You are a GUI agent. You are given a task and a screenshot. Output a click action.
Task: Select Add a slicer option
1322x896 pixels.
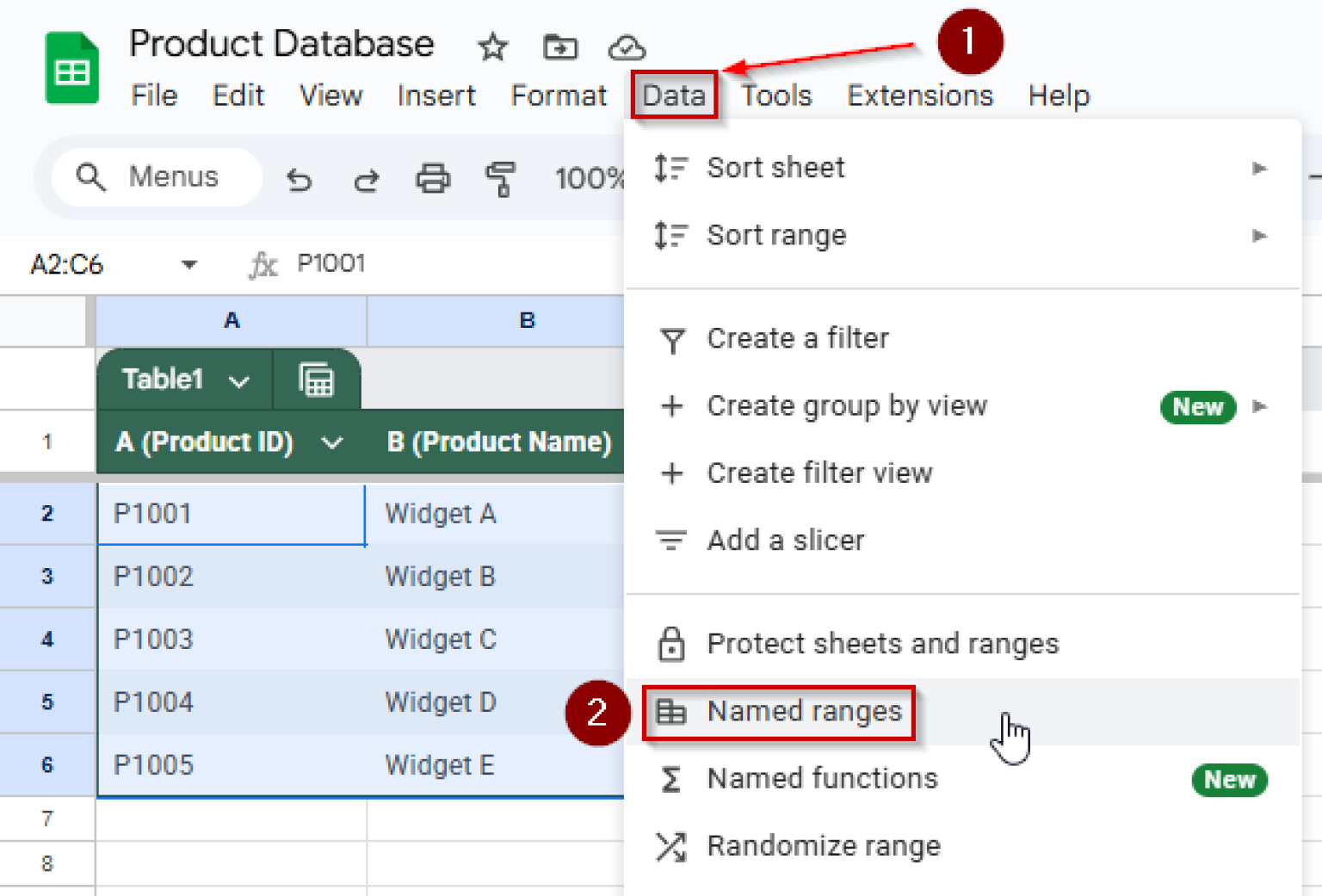coord(786,540)
